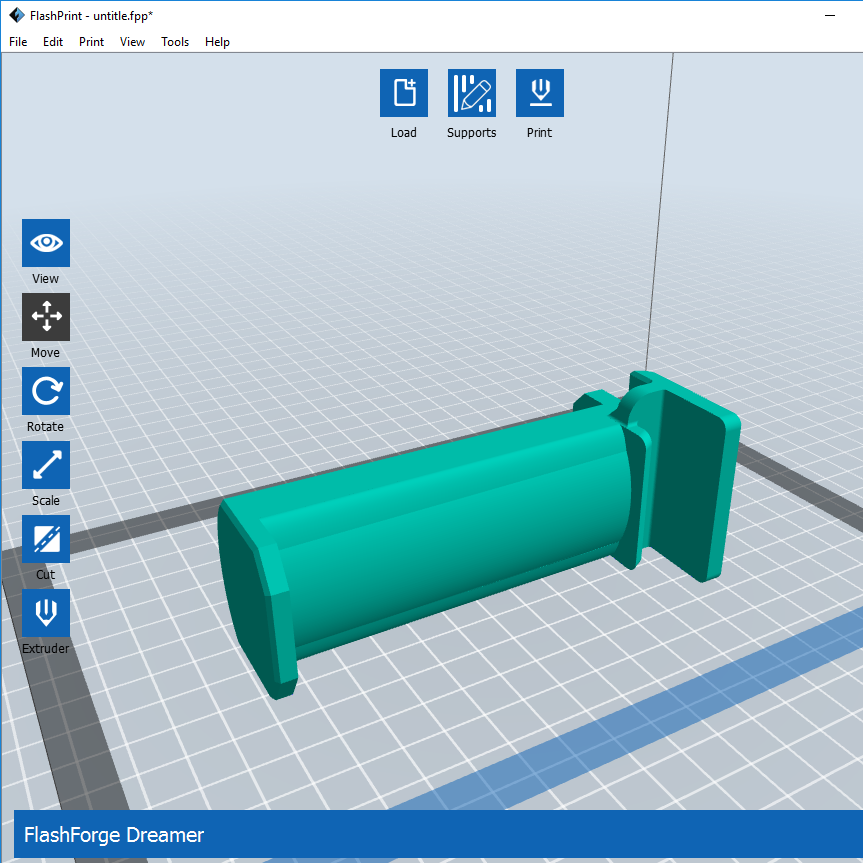Screen dimensions: 863x863
Task: Click the Load label under icon
Action: tap(403, 133)
